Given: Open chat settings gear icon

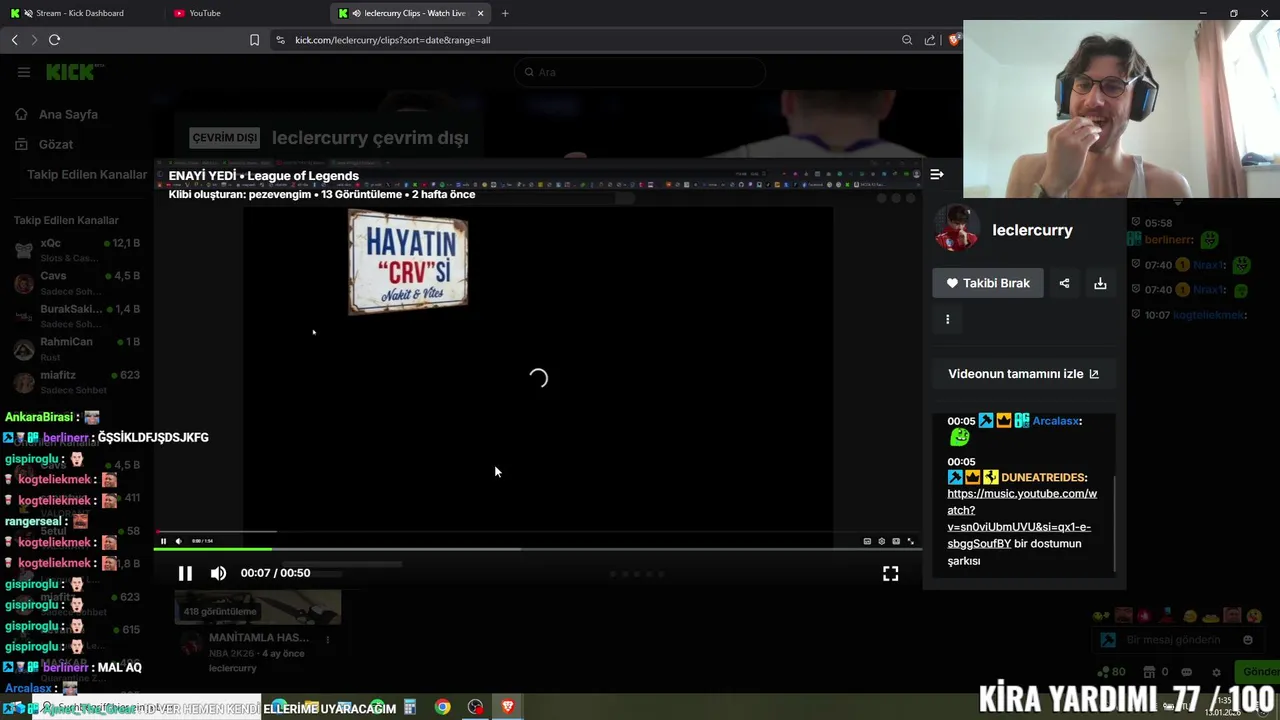Looking at the screenshot, I should (1216, 672).
